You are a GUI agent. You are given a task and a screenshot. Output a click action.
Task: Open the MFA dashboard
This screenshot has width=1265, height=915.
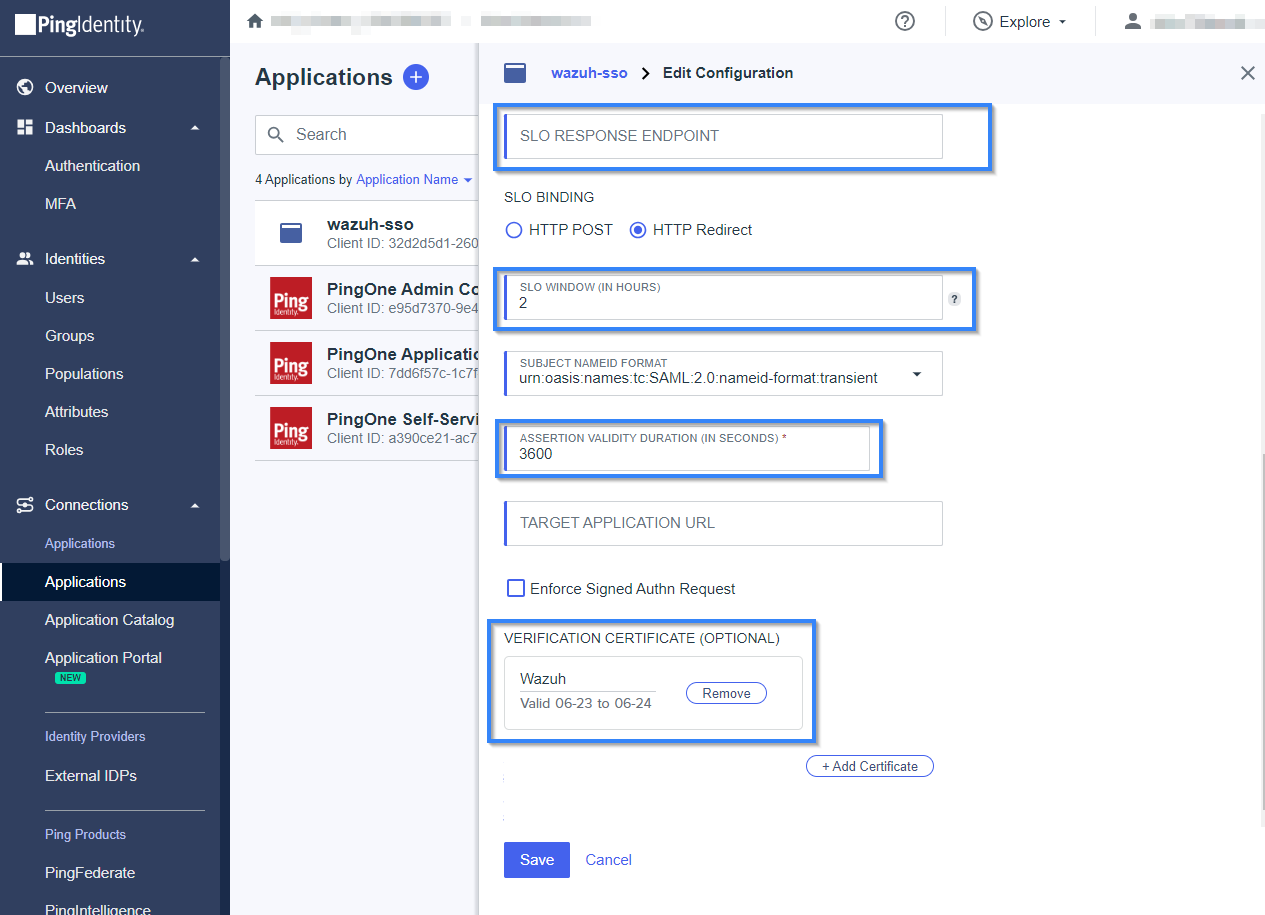click(60, 204)
